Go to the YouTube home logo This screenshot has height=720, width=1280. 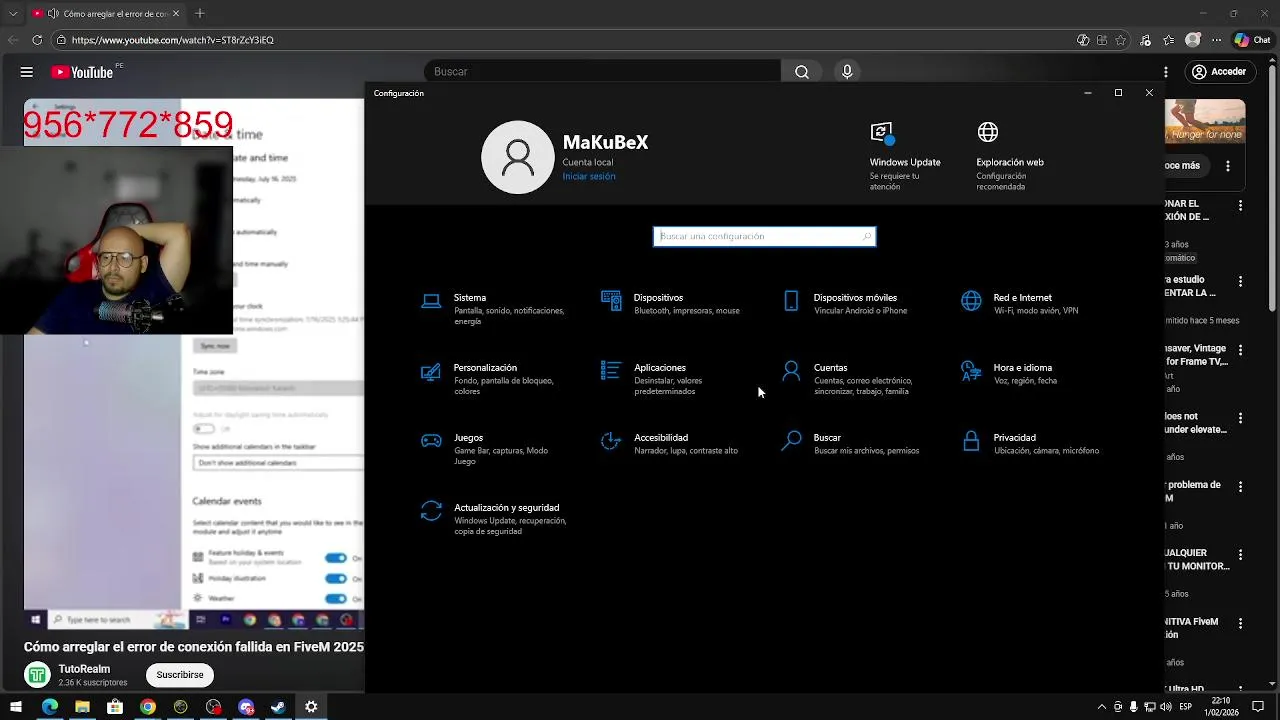82,72
